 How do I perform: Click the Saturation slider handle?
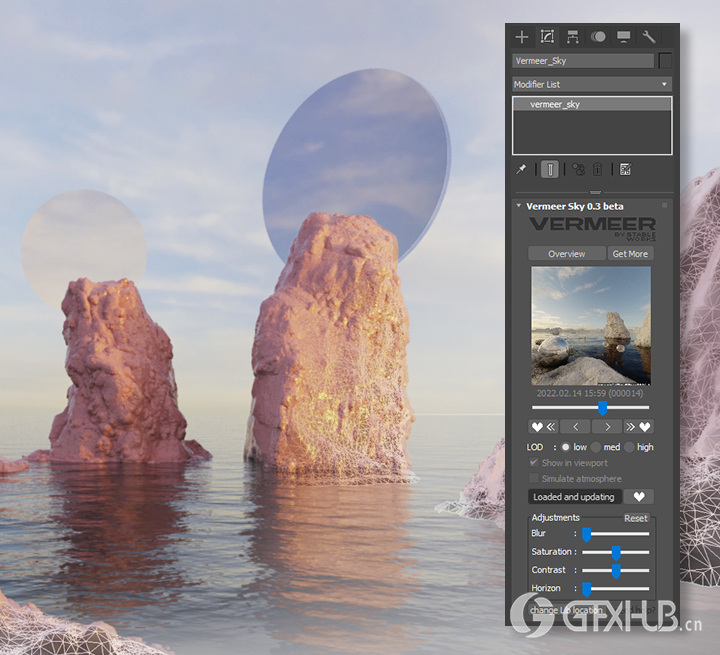616,553
